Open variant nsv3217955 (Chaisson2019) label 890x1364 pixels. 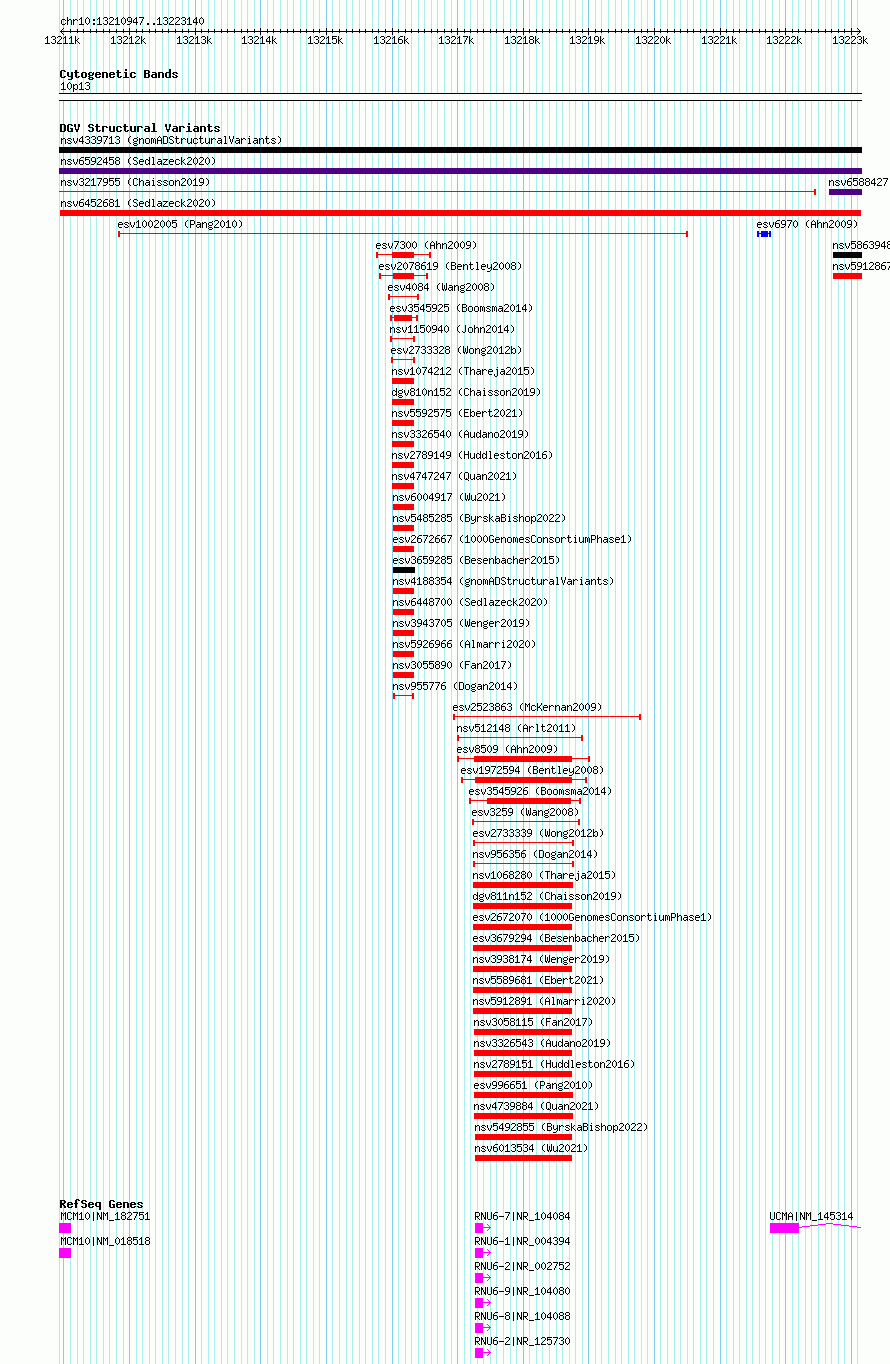coord(135,182)
